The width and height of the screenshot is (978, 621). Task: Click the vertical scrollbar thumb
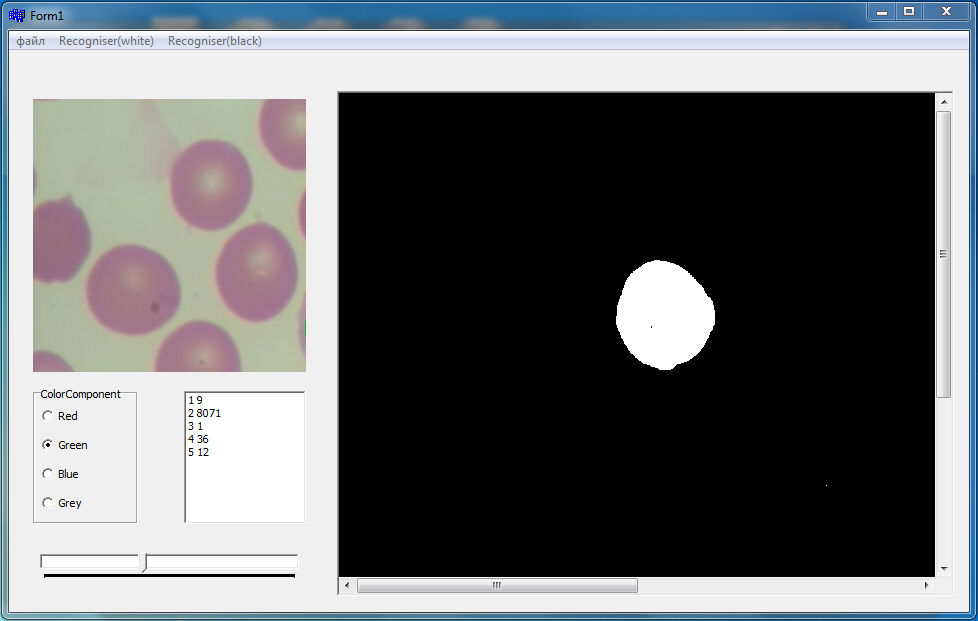pyautogui.click(x=944, y=254)
